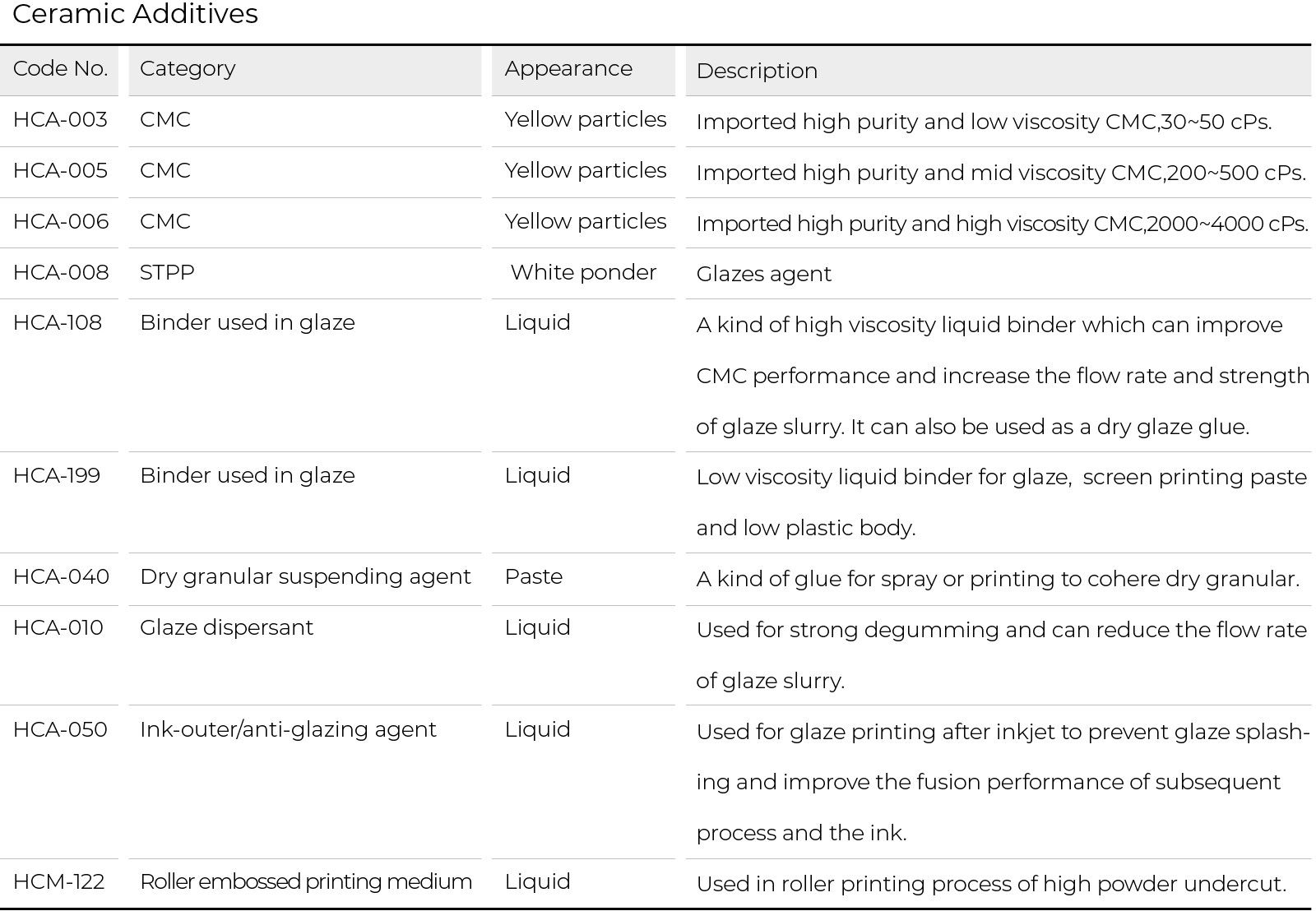Click the HCM-122 code cell
This screenshot has width=1316, height=911.
[59, 882]
